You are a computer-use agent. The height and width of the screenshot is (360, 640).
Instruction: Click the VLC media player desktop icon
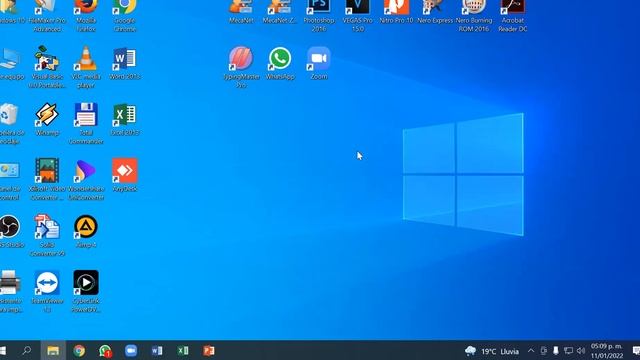86,67
